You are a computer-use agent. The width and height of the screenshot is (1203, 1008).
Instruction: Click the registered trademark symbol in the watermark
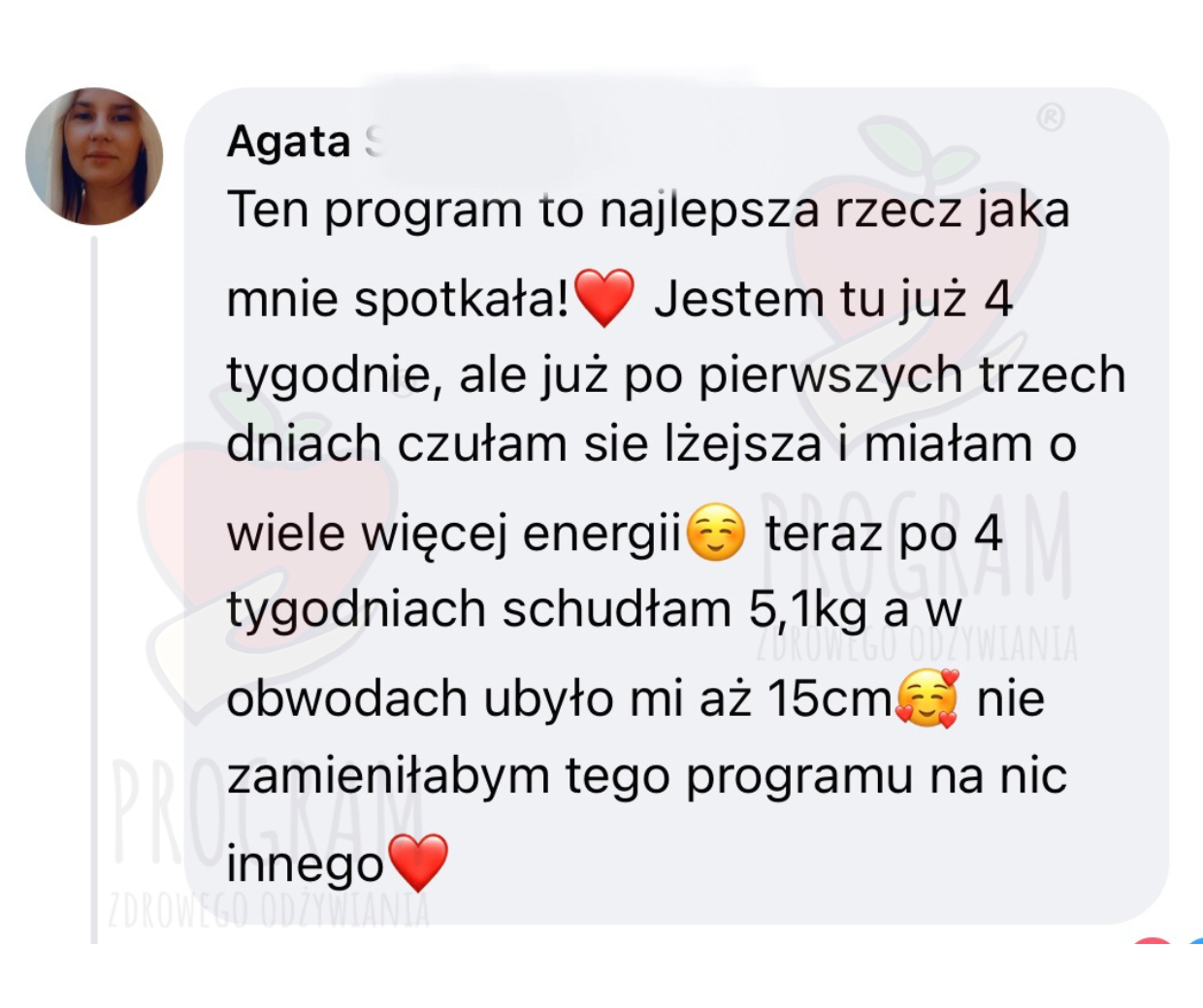(x=1051, y=117)
